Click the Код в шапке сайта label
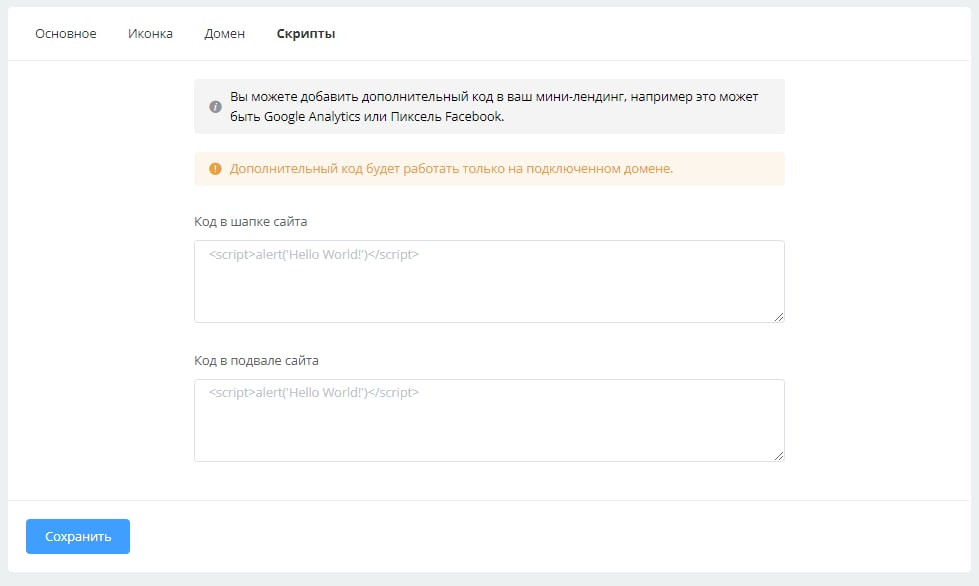 tap(250, 221)
